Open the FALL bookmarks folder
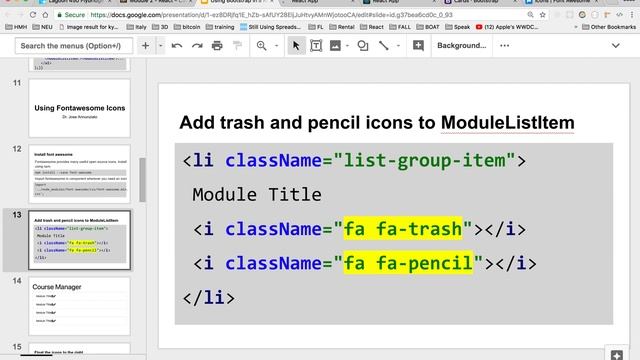Screen dimensions: 640x360 (x=400, y=27)
